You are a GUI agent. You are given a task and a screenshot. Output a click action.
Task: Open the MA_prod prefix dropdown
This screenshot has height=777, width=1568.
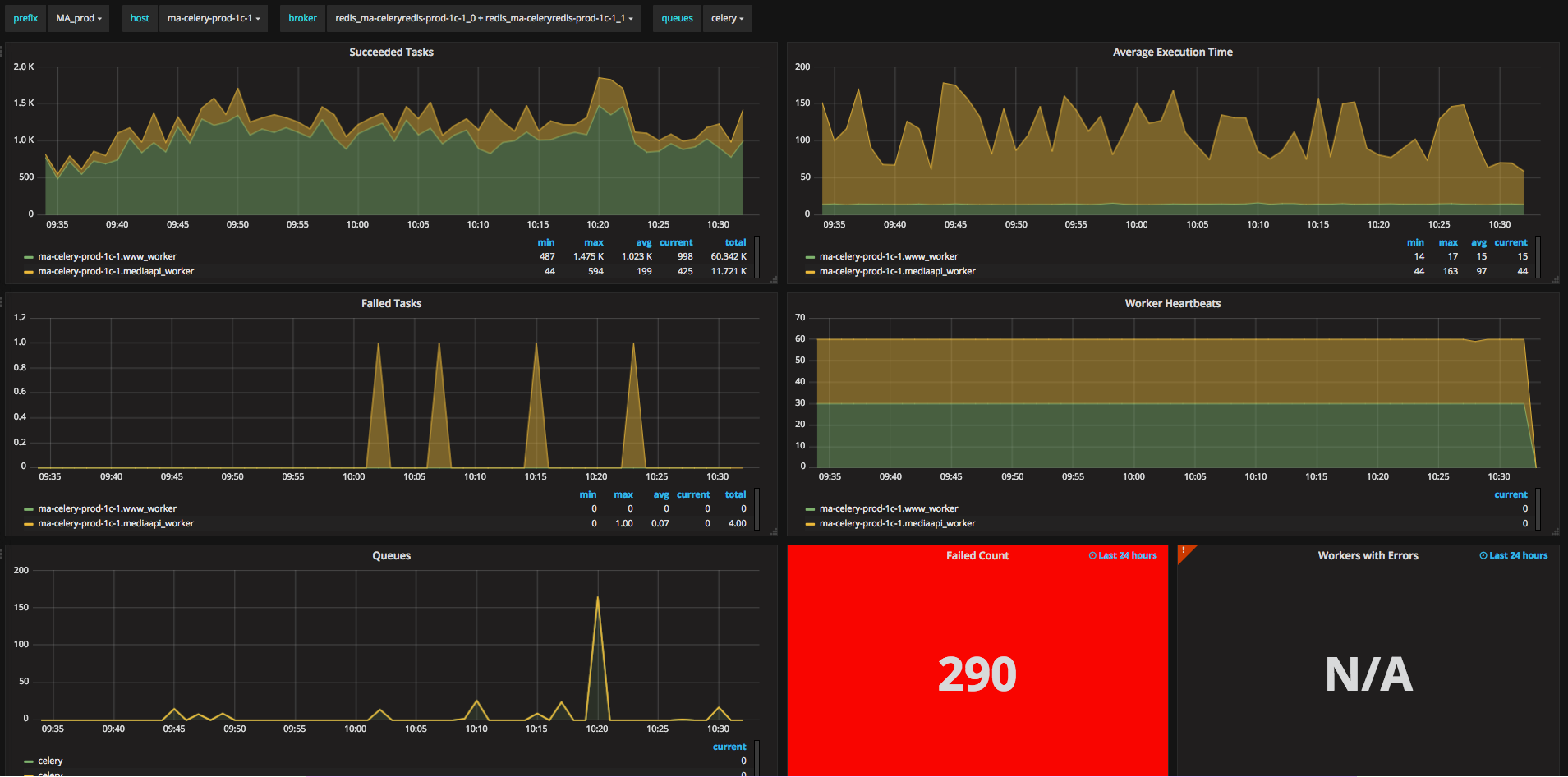pyautogui.click(x=78, y=17)
